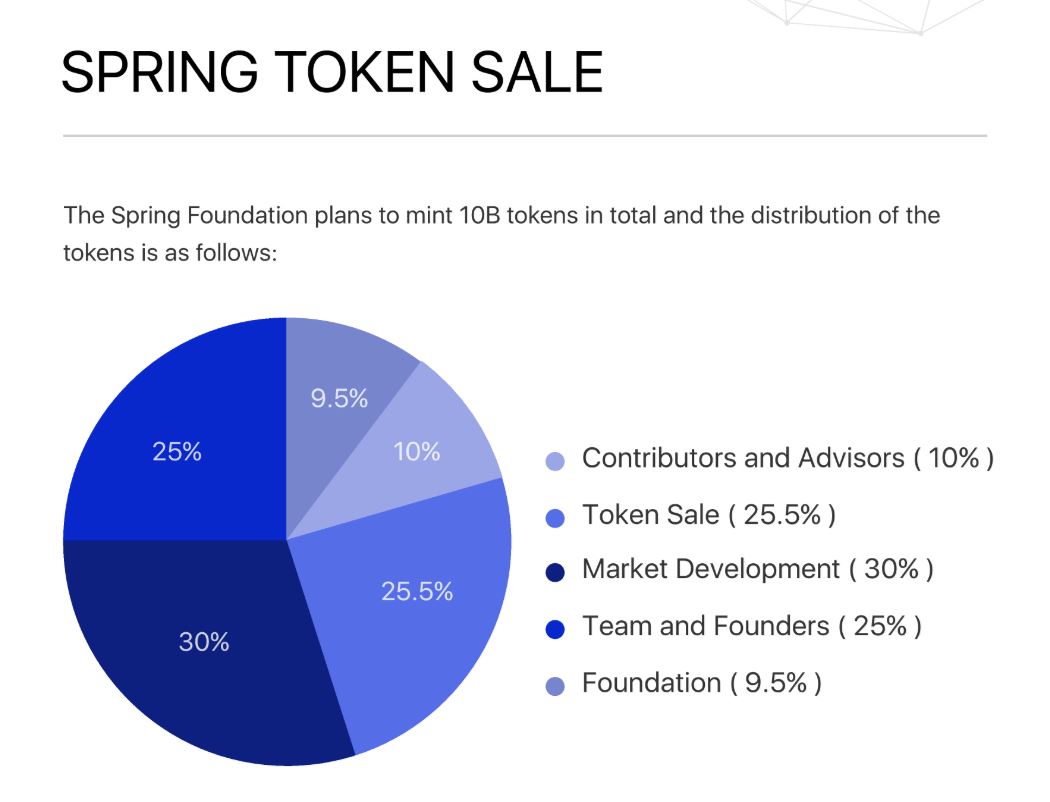Click the Spring Foundation description paragraph
1050x802 pixels.
[x=502, y=234]
